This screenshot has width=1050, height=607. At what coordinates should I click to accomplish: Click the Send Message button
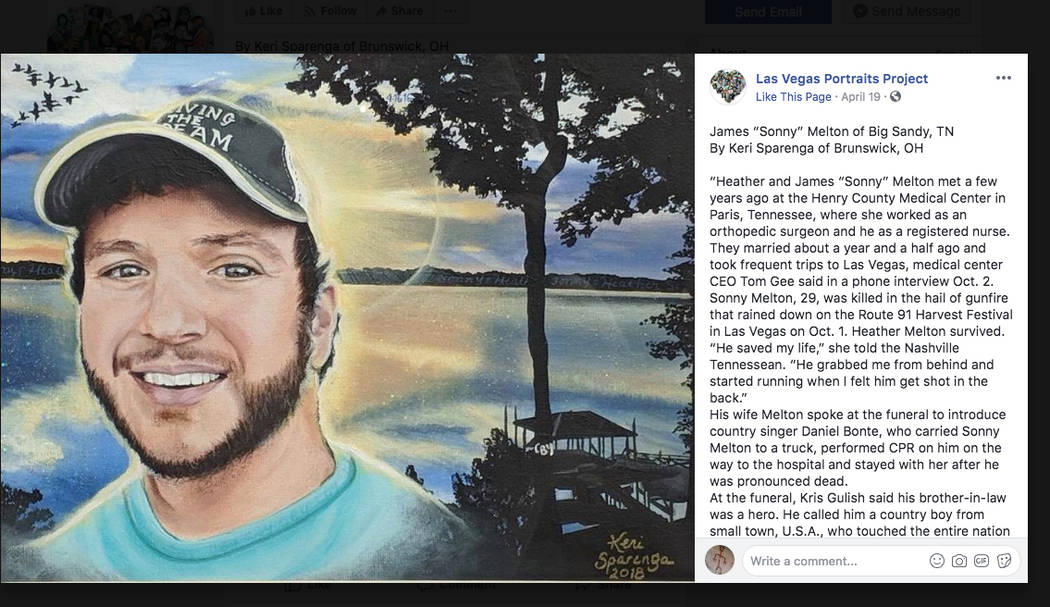[x=906, y=11]
